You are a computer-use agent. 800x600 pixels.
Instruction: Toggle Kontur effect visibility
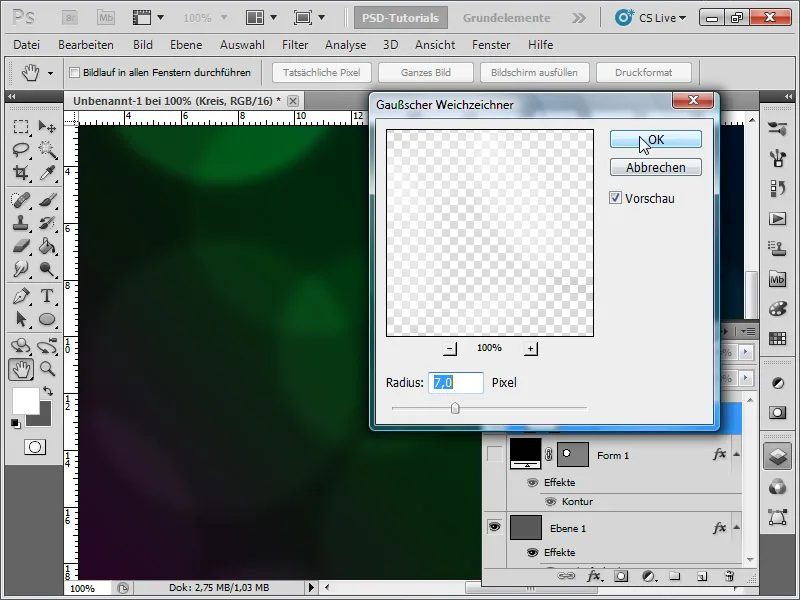click(x=550, y=502)
